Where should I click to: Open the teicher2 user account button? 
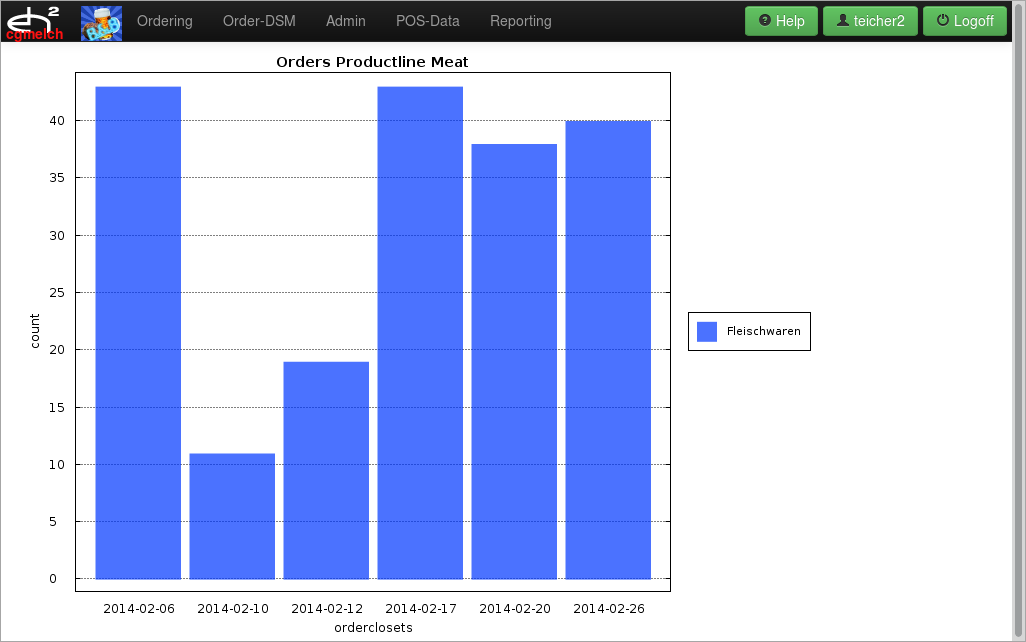(x=870, y=21)
